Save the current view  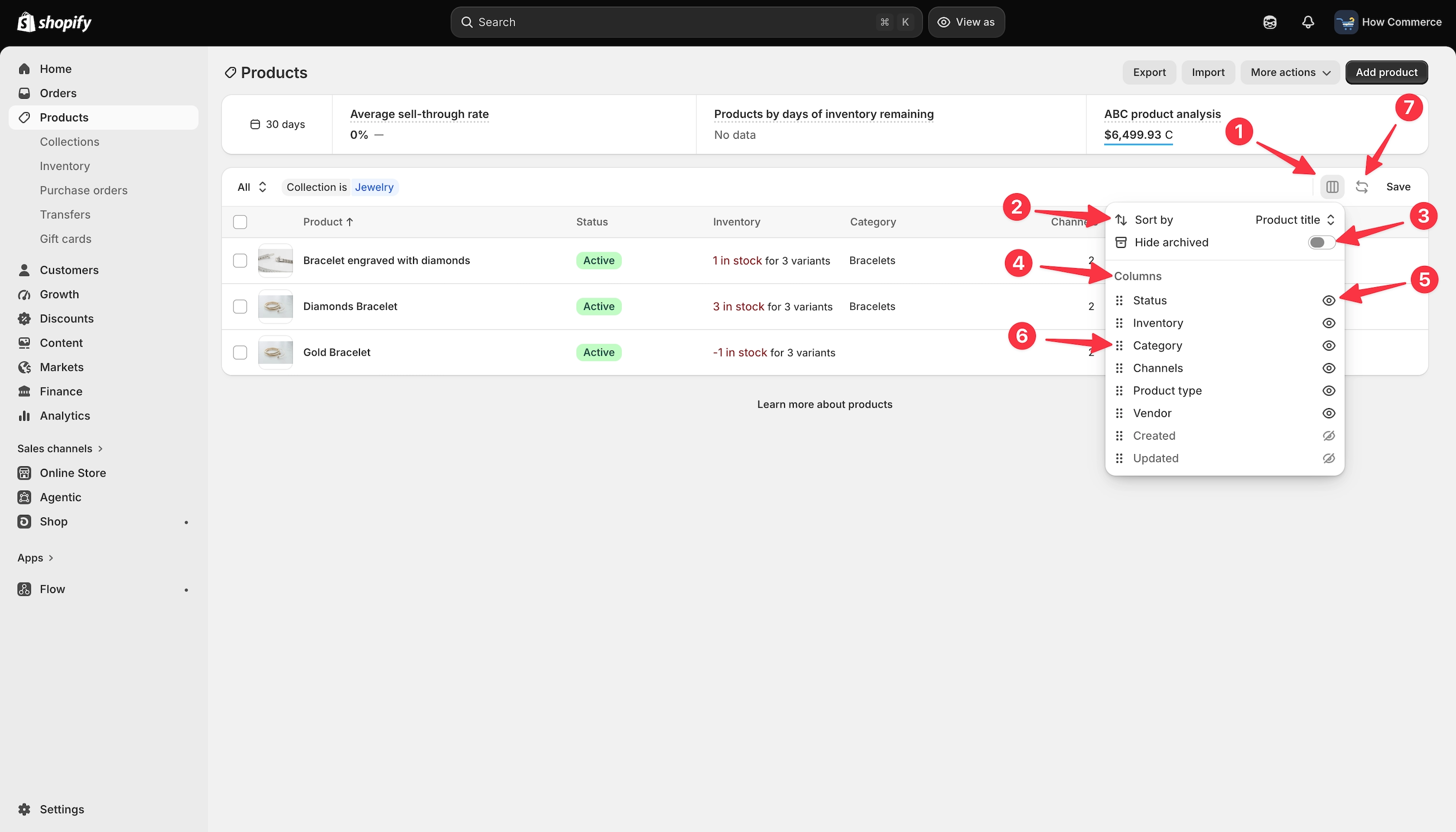coord(1398,187)
